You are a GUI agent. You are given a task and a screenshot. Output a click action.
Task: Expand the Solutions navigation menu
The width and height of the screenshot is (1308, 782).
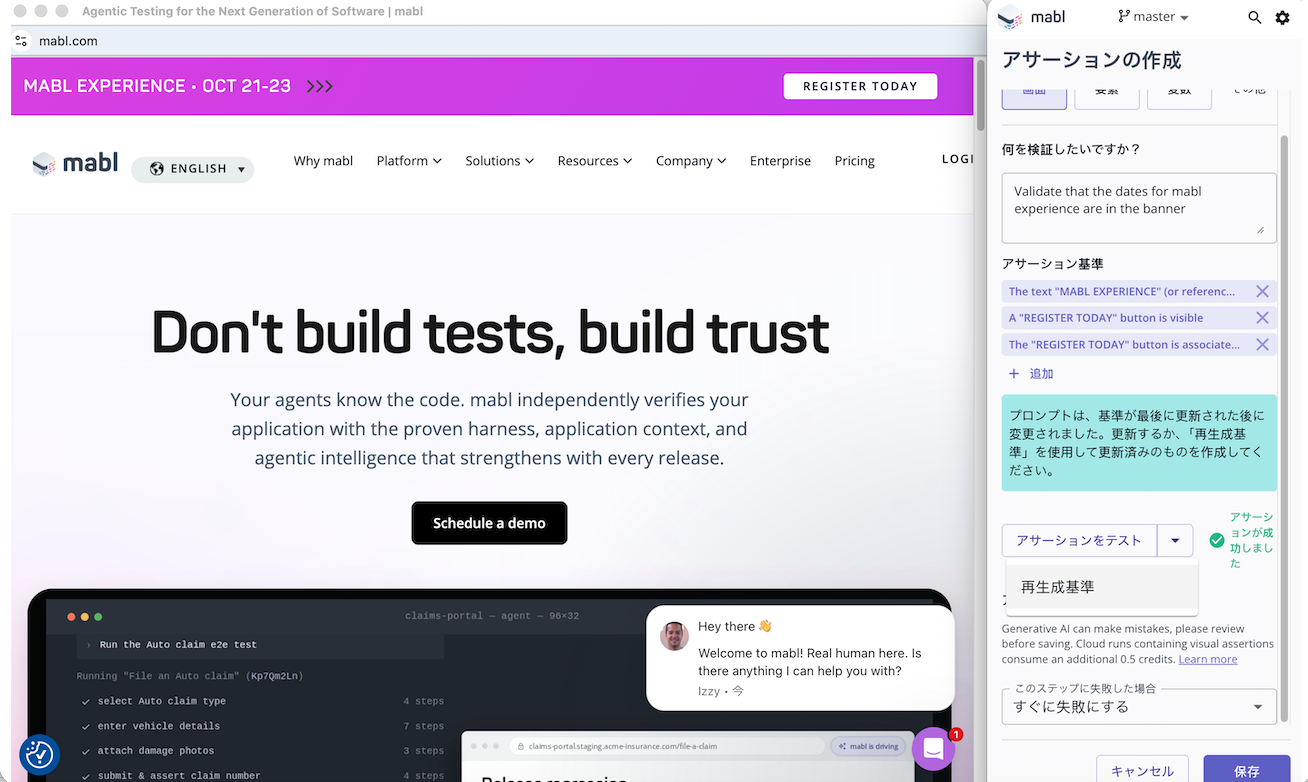[x=499, y=161]
